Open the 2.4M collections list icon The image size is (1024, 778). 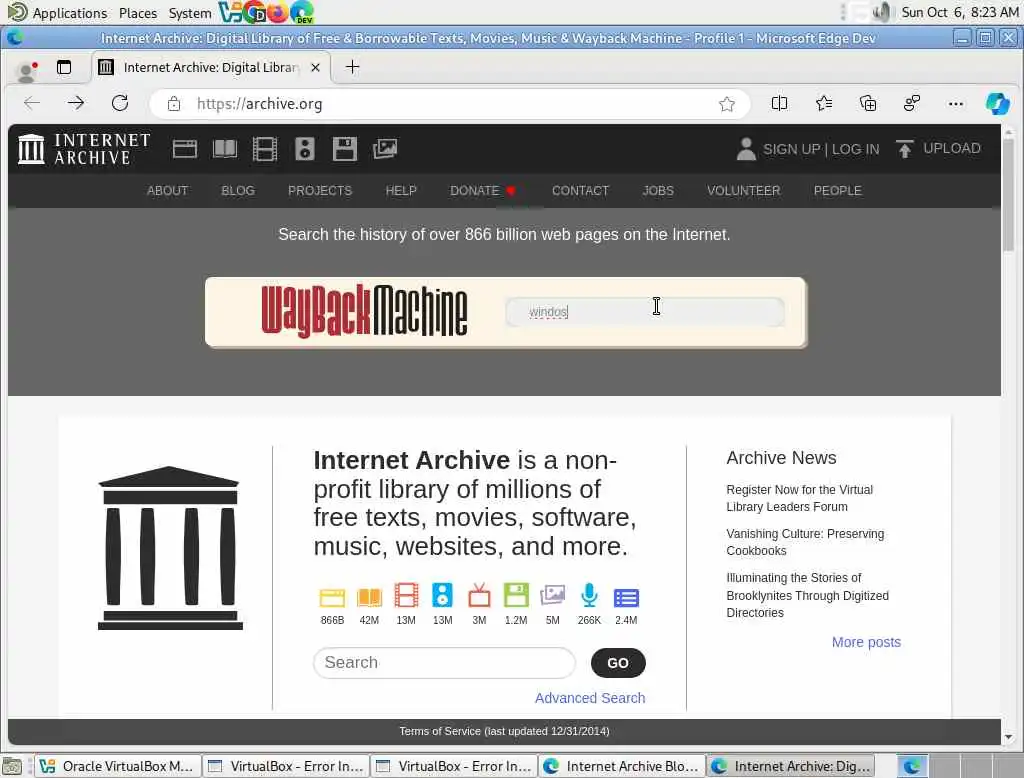(x=626, y=598)
